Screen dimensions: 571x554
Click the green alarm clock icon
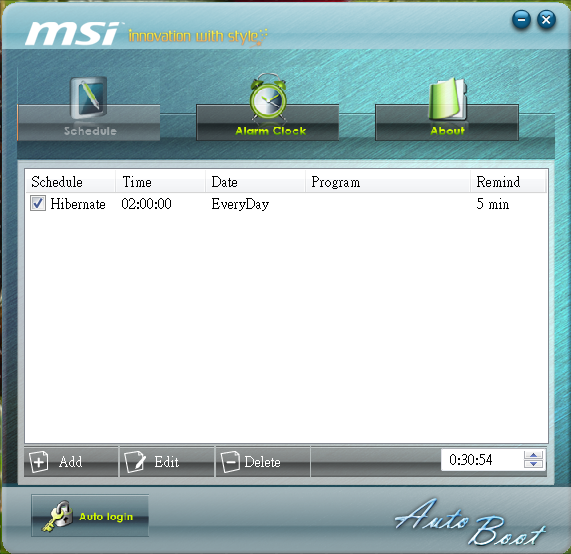[268, 97]
